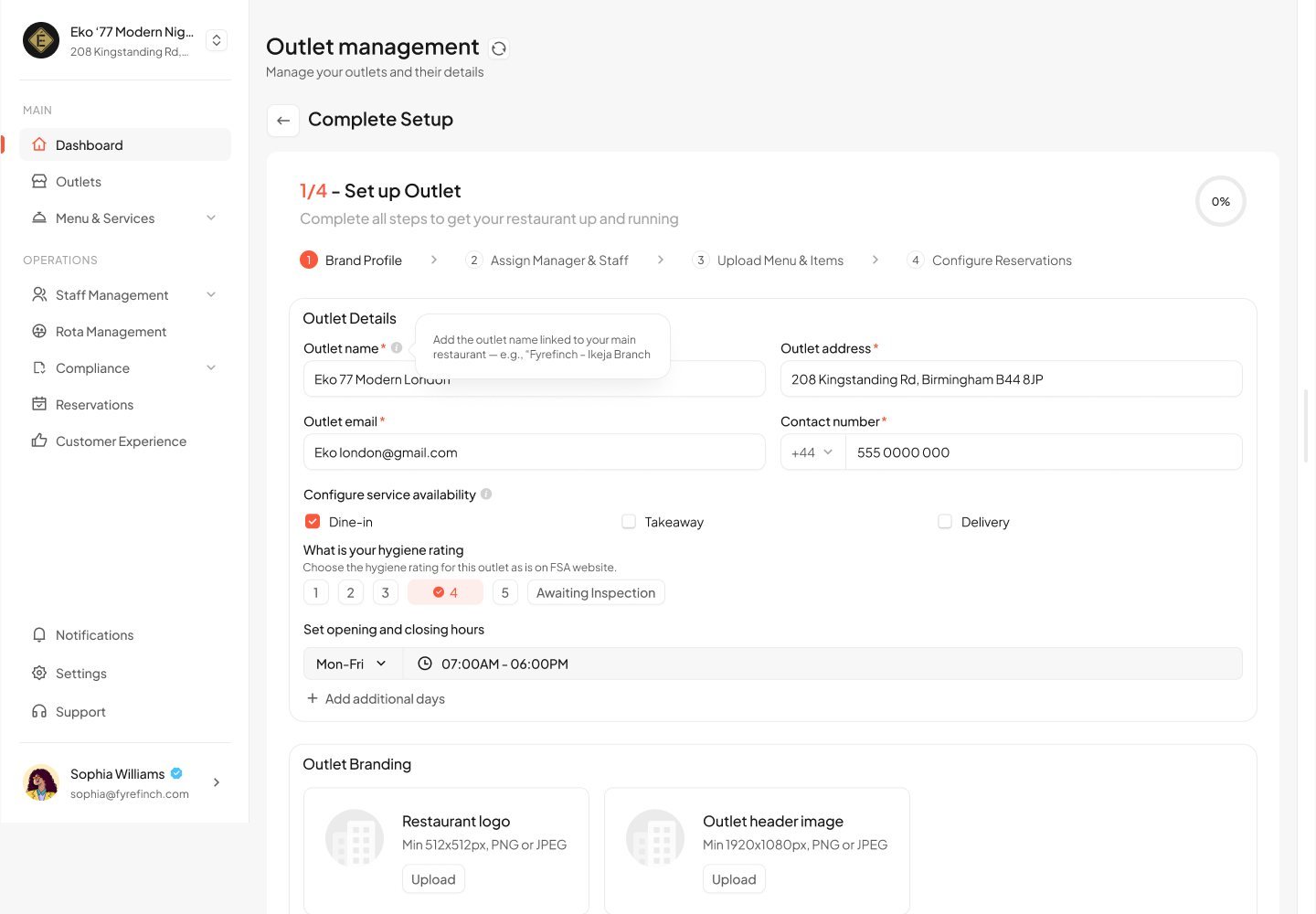Upload a Restaurant logo

pyautogui.click(x=433, y=879)
